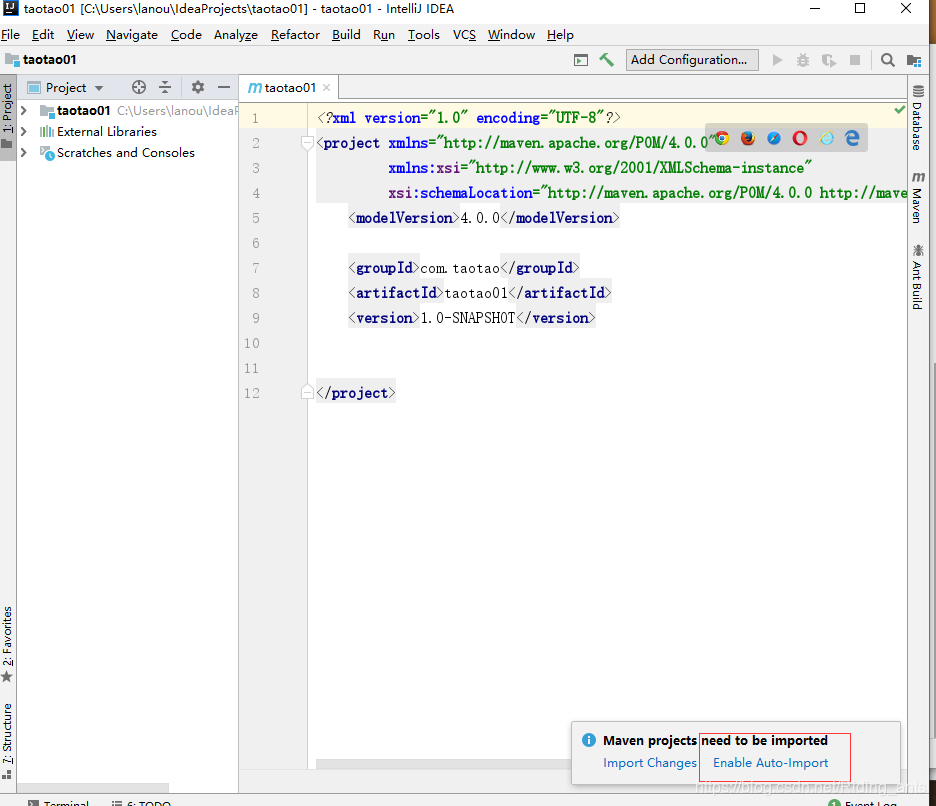Click artifactId value taotao01 in editor
The height and width of the screenshot is (806, 936).
pos(476,293)
